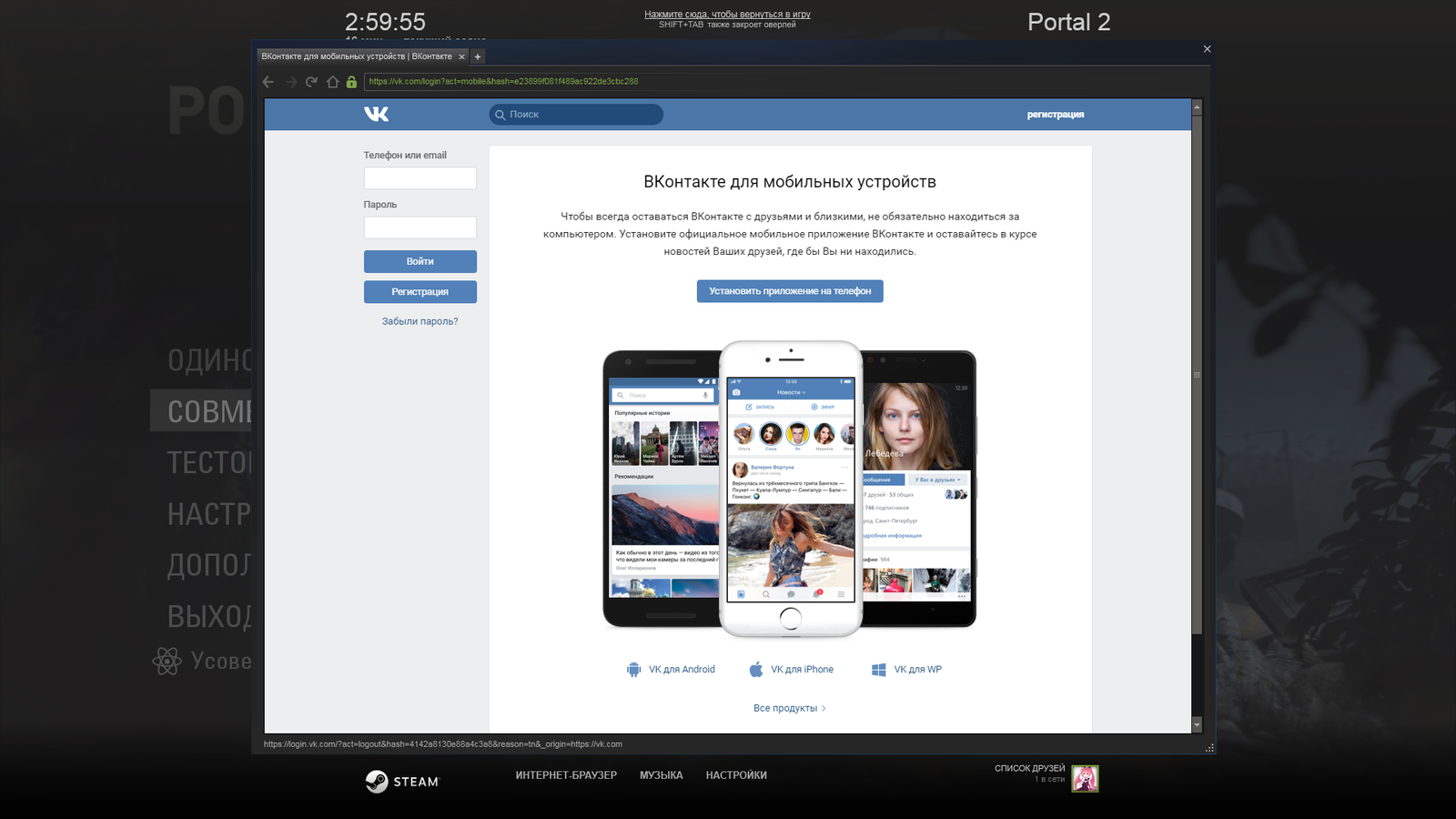Reload the page in overlay browser

coord(311,82)
